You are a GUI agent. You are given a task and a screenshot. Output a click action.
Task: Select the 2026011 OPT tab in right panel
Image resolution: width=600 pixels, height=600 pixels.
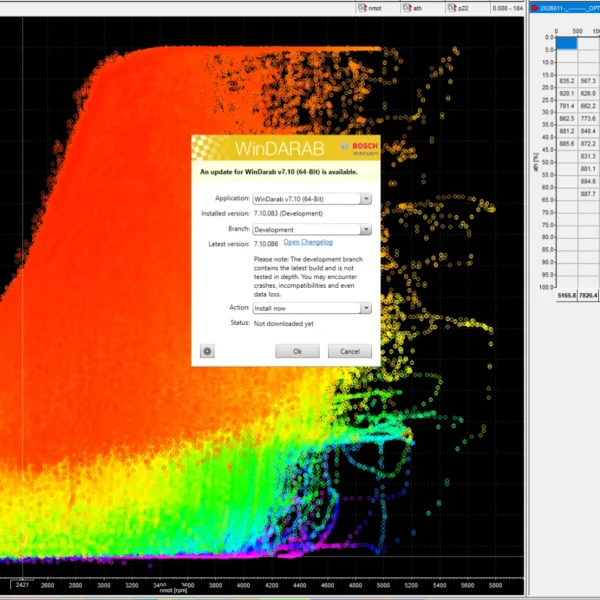pyautogui.click(x=565, y=8)
